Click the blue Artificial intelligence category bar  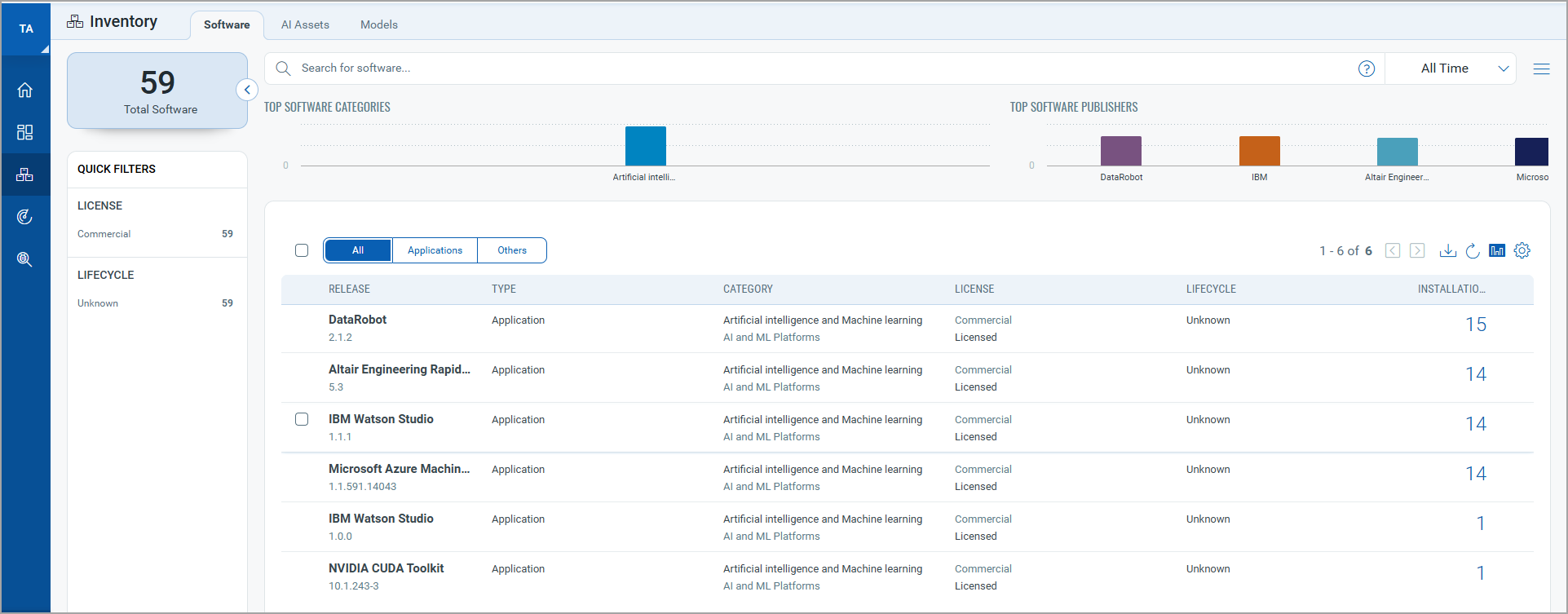[x=645, y=146]
